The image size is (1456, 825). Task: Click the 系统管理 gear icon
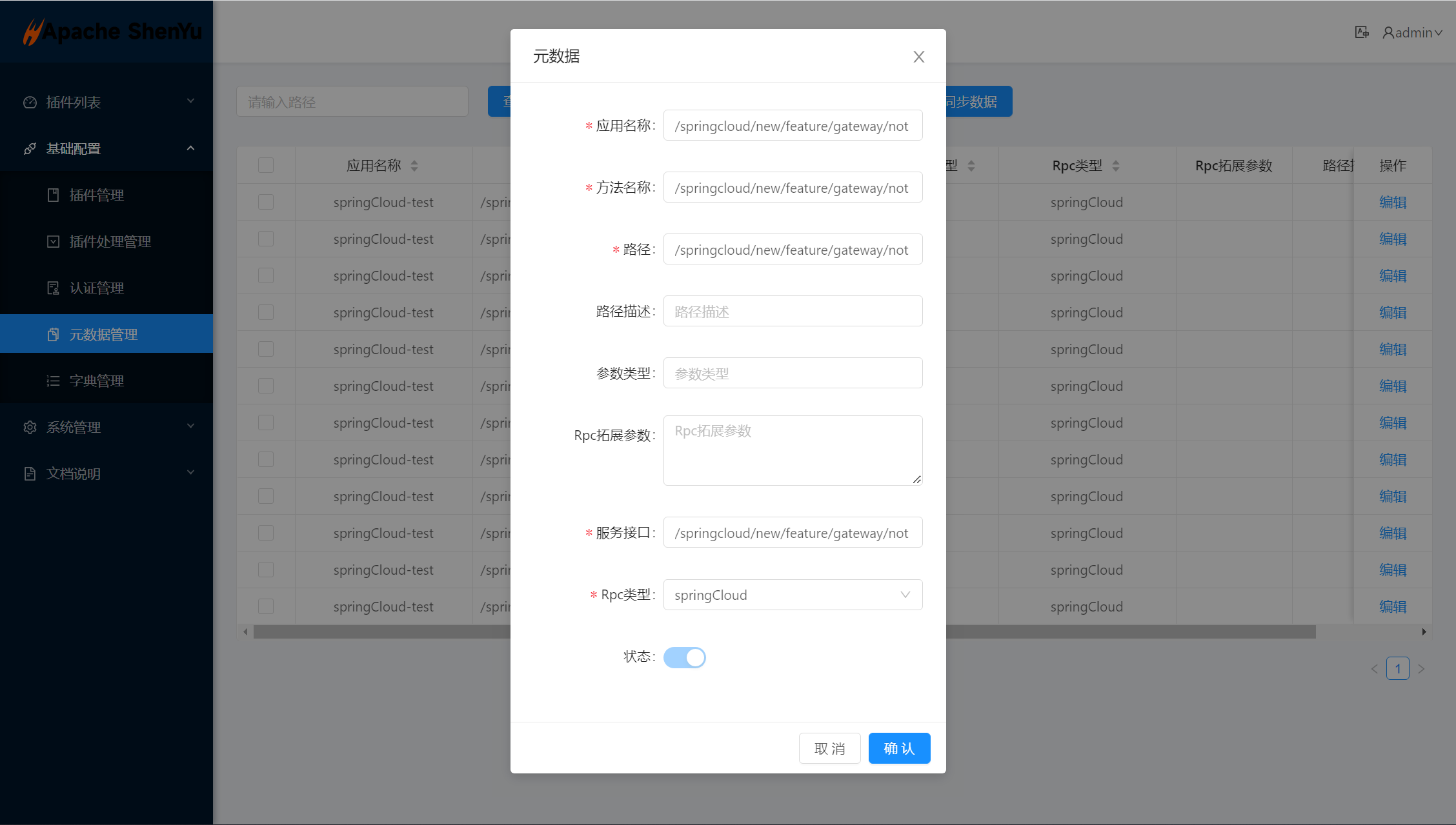[30, 427]
